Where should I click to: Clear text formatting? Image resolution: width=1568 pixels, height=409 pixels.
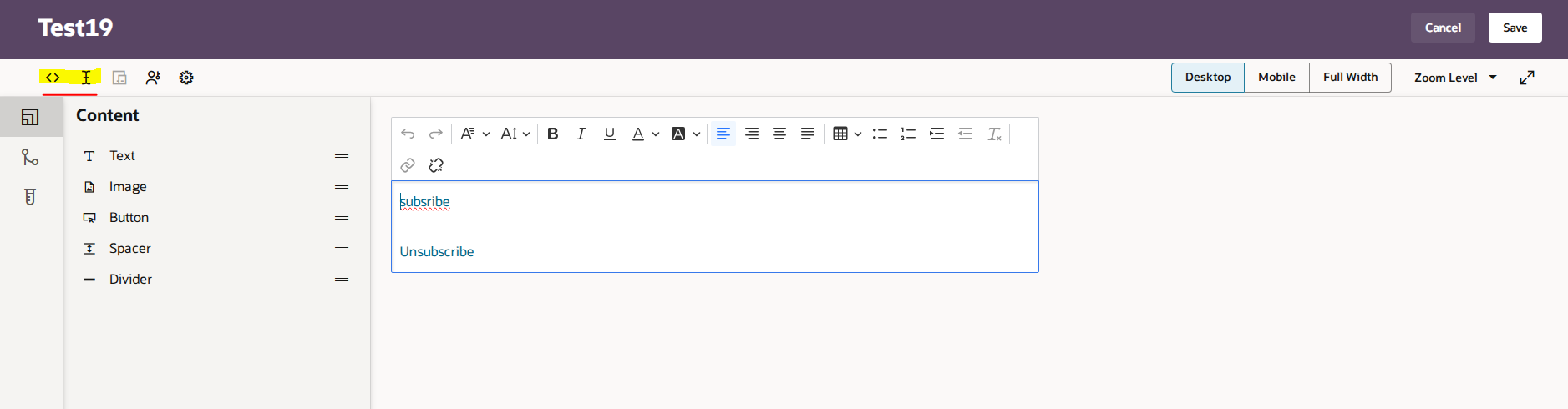pos(994,134)
